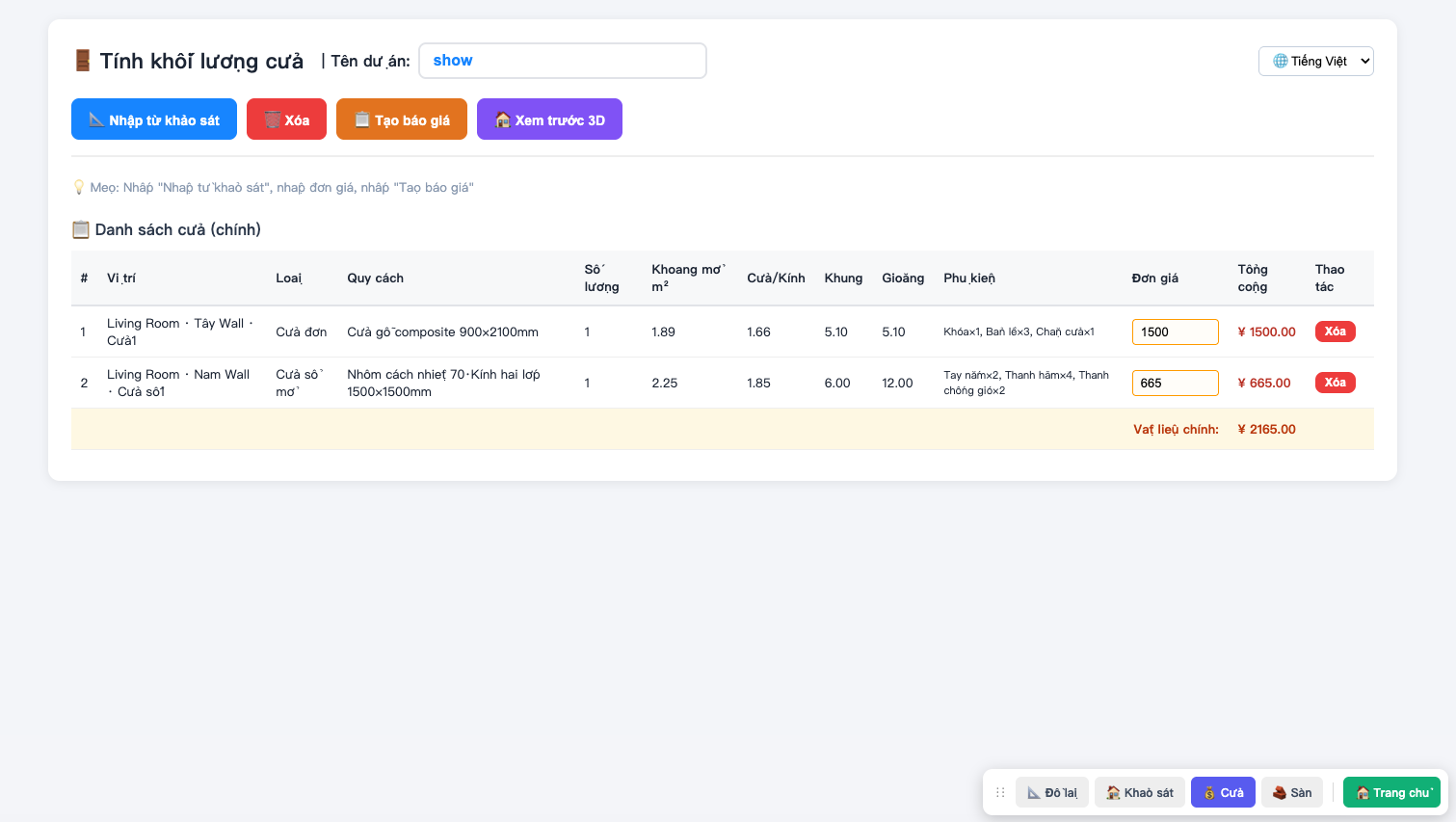Screen dimensions: 1456x822
Task: Delete the Tây Wall door row
Action: [1336, 331]
